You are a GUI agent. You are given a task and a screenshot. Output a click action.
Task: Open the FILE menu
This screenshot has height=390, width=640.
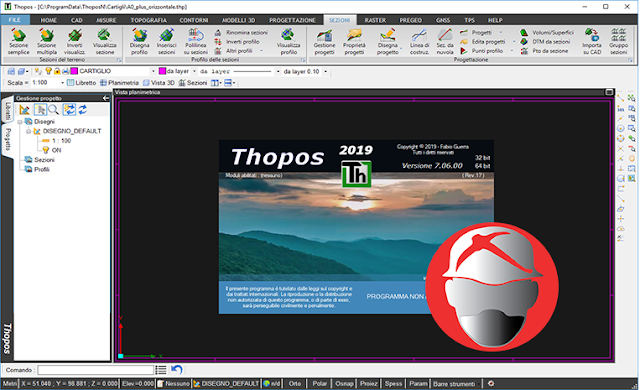click(x=15, y=20)
